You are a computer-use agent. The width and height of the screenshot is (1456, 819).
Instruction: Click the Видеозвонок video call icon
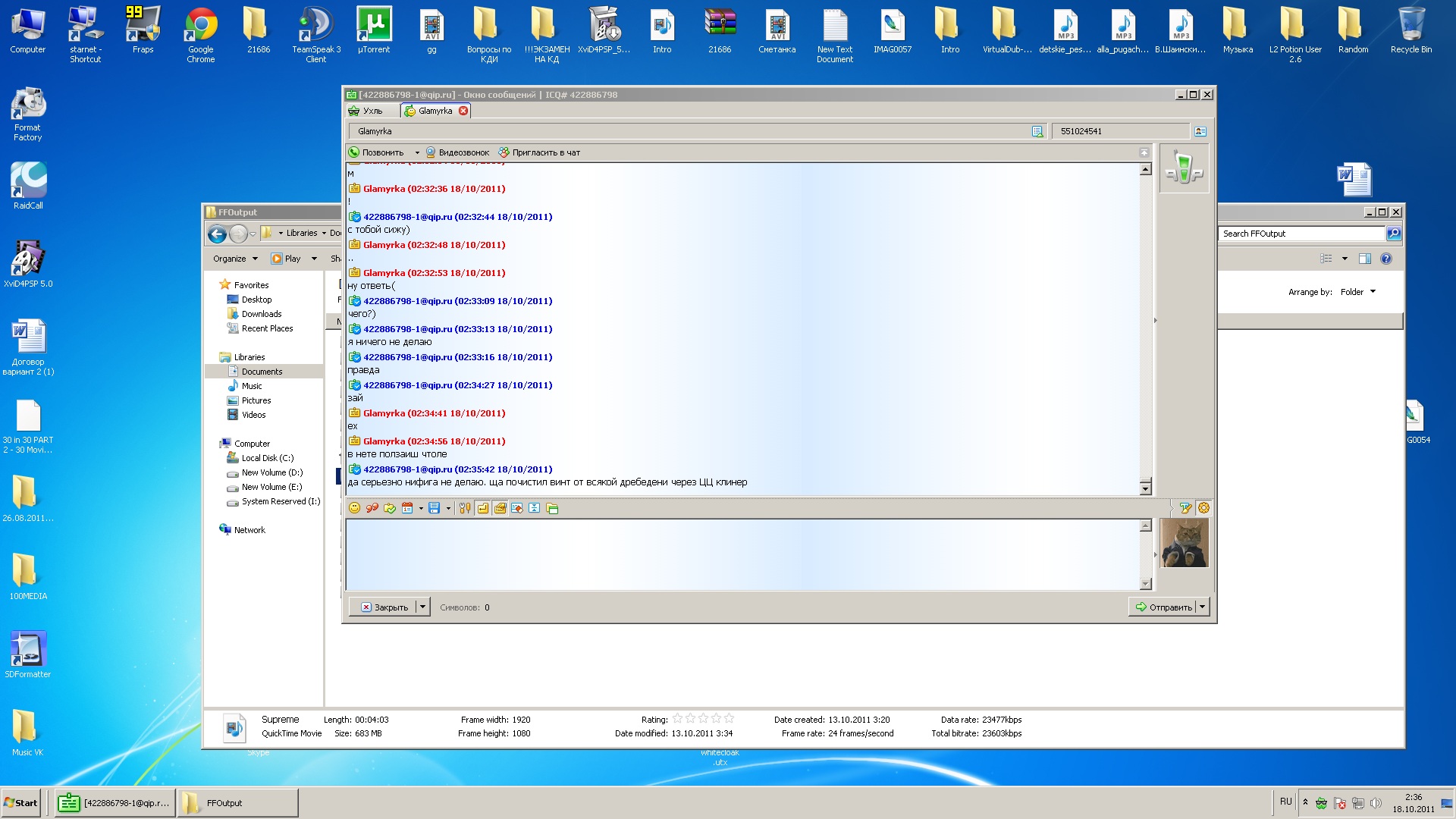tap(431, 152)
